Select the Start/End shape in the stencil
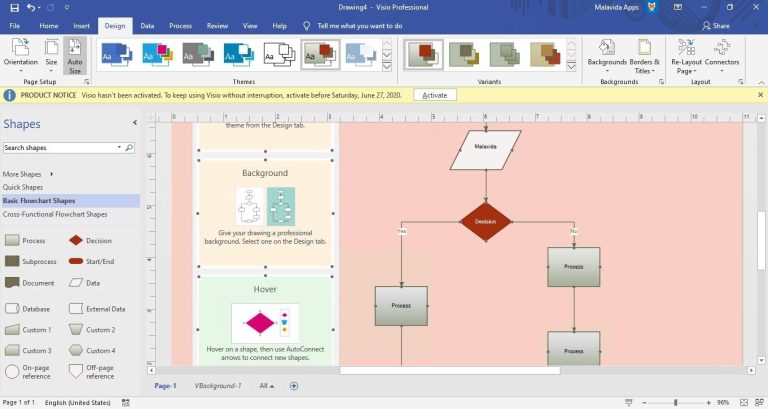768x409 pixels. 75,261
